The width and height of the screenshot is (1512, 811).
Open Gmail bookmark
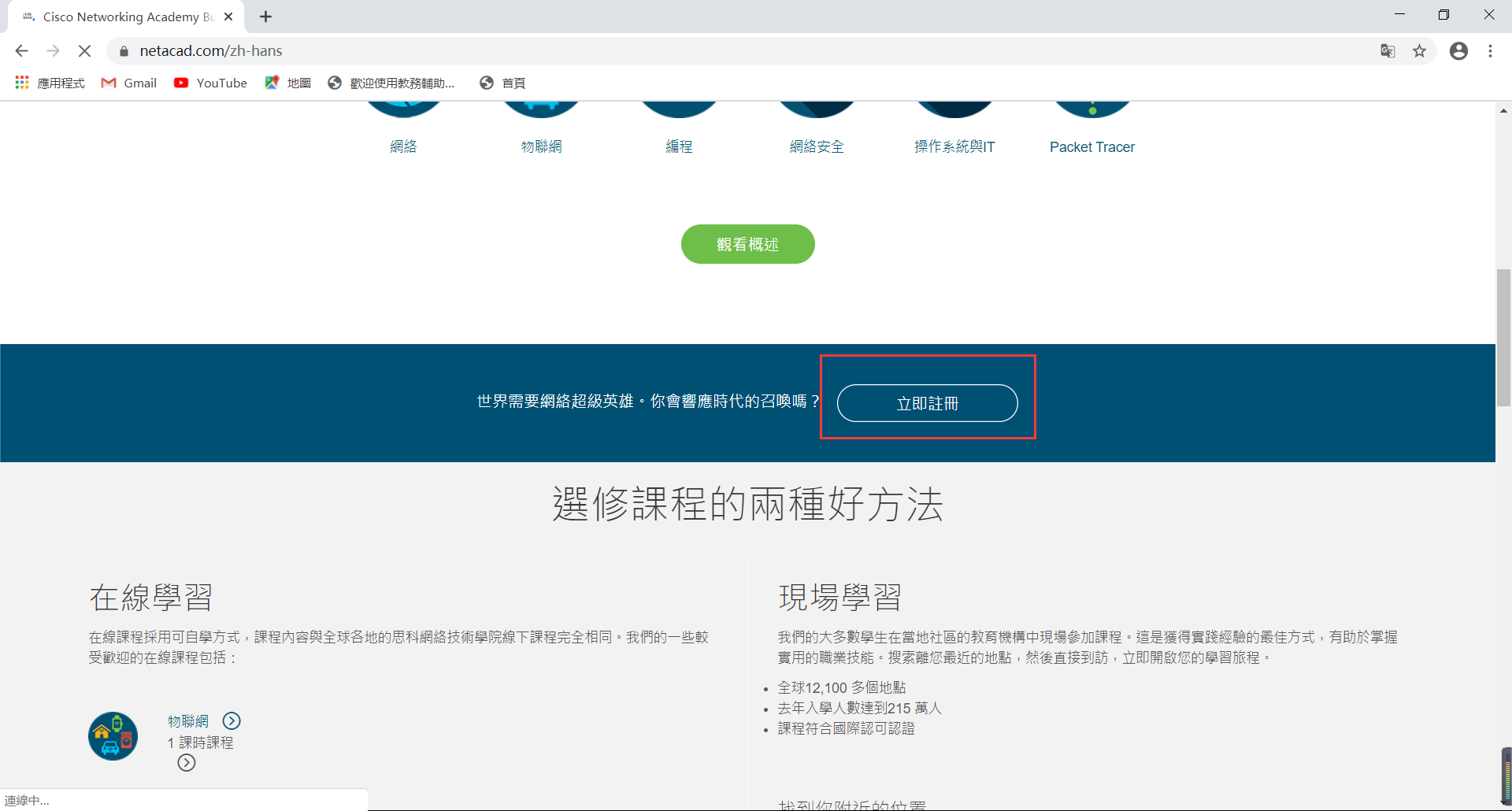tap(129, 83)
